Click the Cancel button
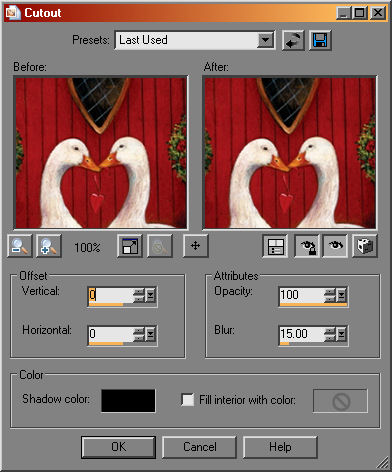The height and width of the screenshot is (472, 392). tap(199, 447)
